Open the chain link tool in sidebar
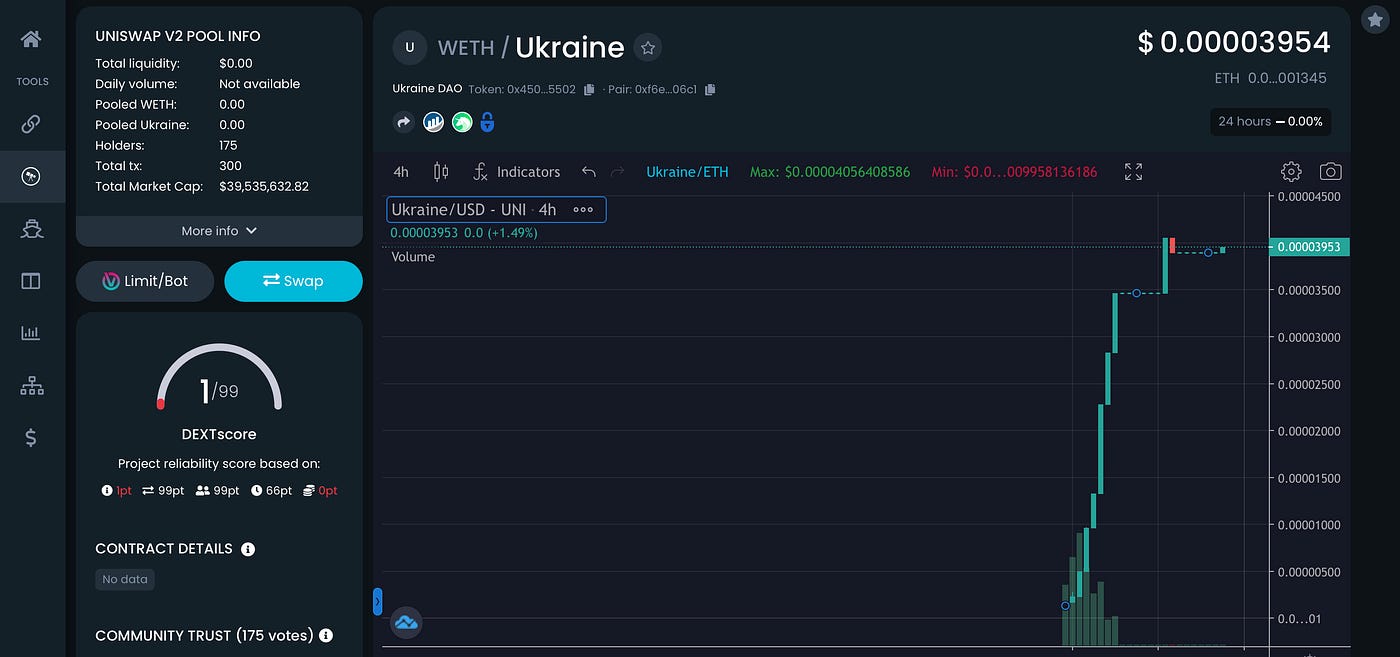 click(x=31, y=124)
